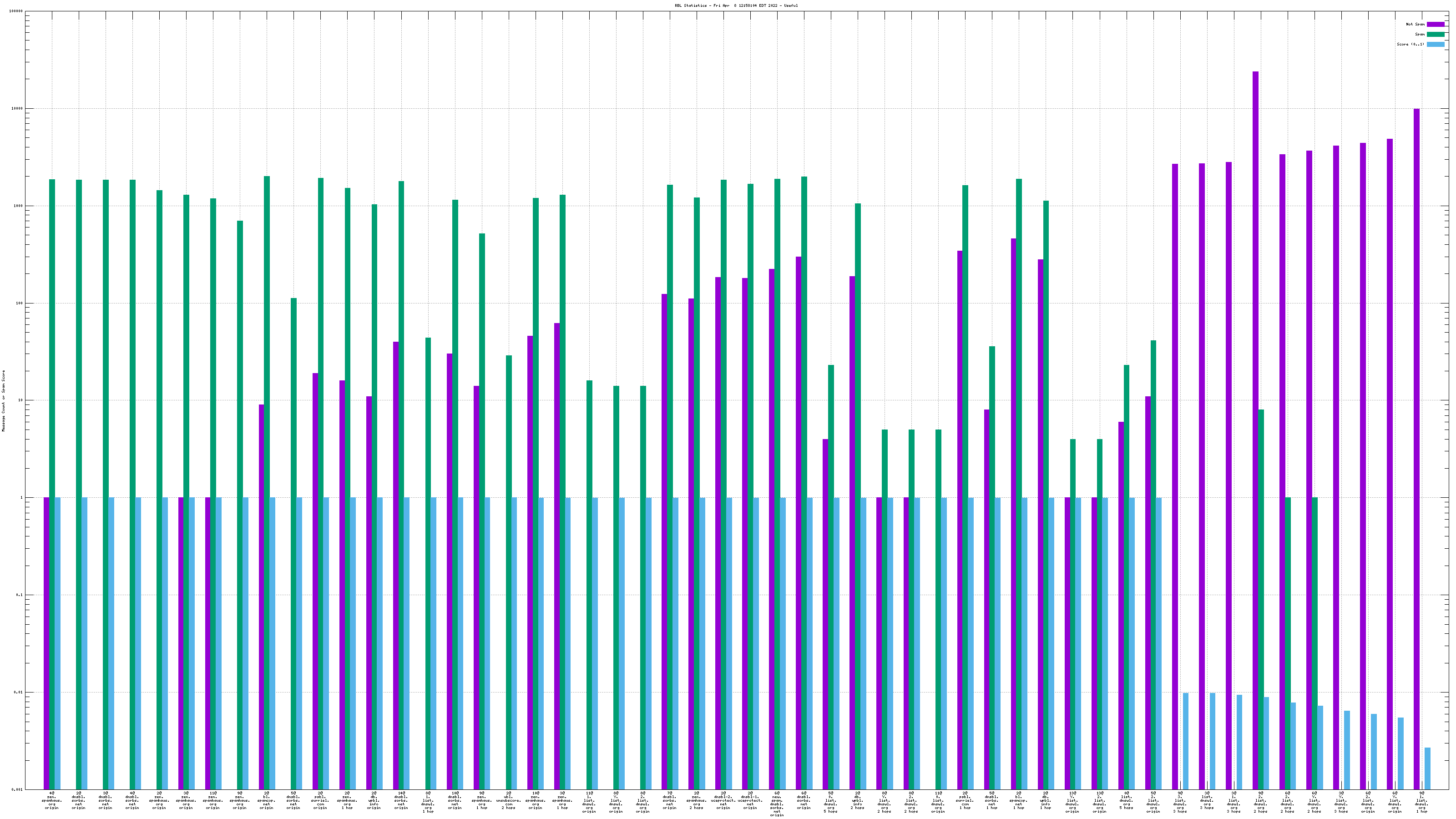Click the new.spam.dnsbl.sorbs.net origin x-axis label
This screenshot has width=1456, height=819.
point(777,804)
